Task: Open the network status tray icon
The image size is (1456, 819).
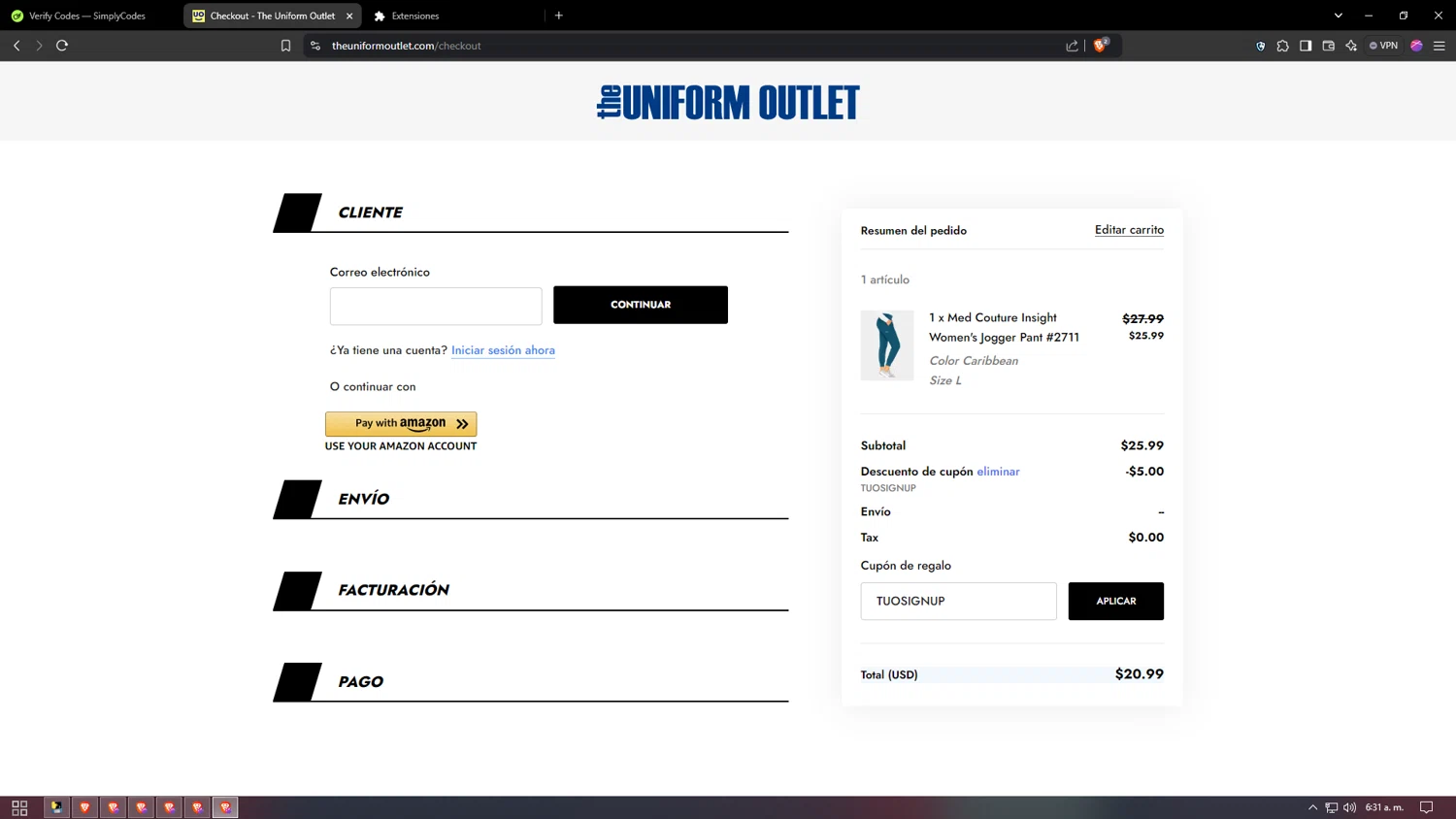Action: [1331, 807]
